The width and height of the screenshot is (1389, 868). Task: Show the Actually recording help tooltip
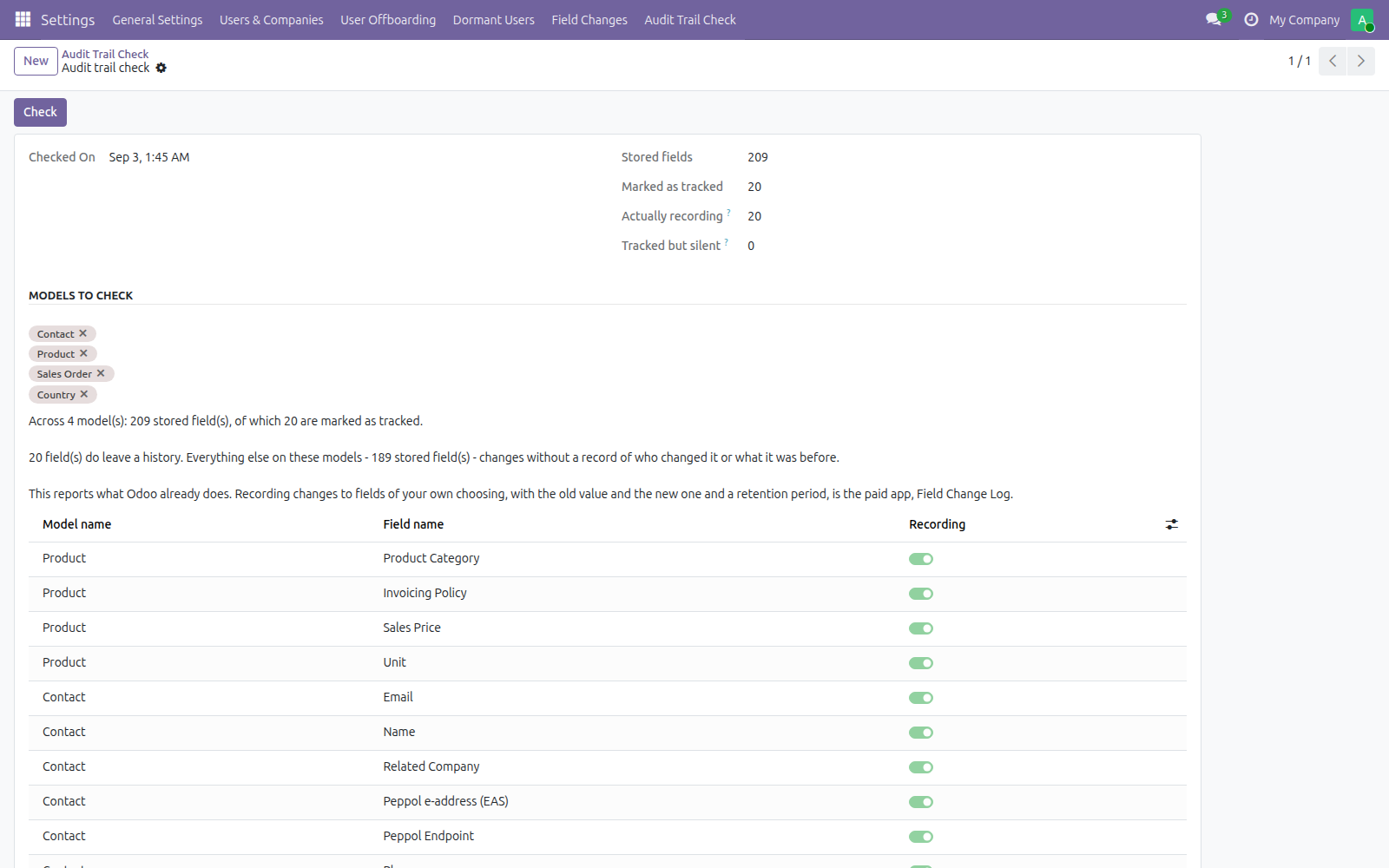tap(728, 212)
